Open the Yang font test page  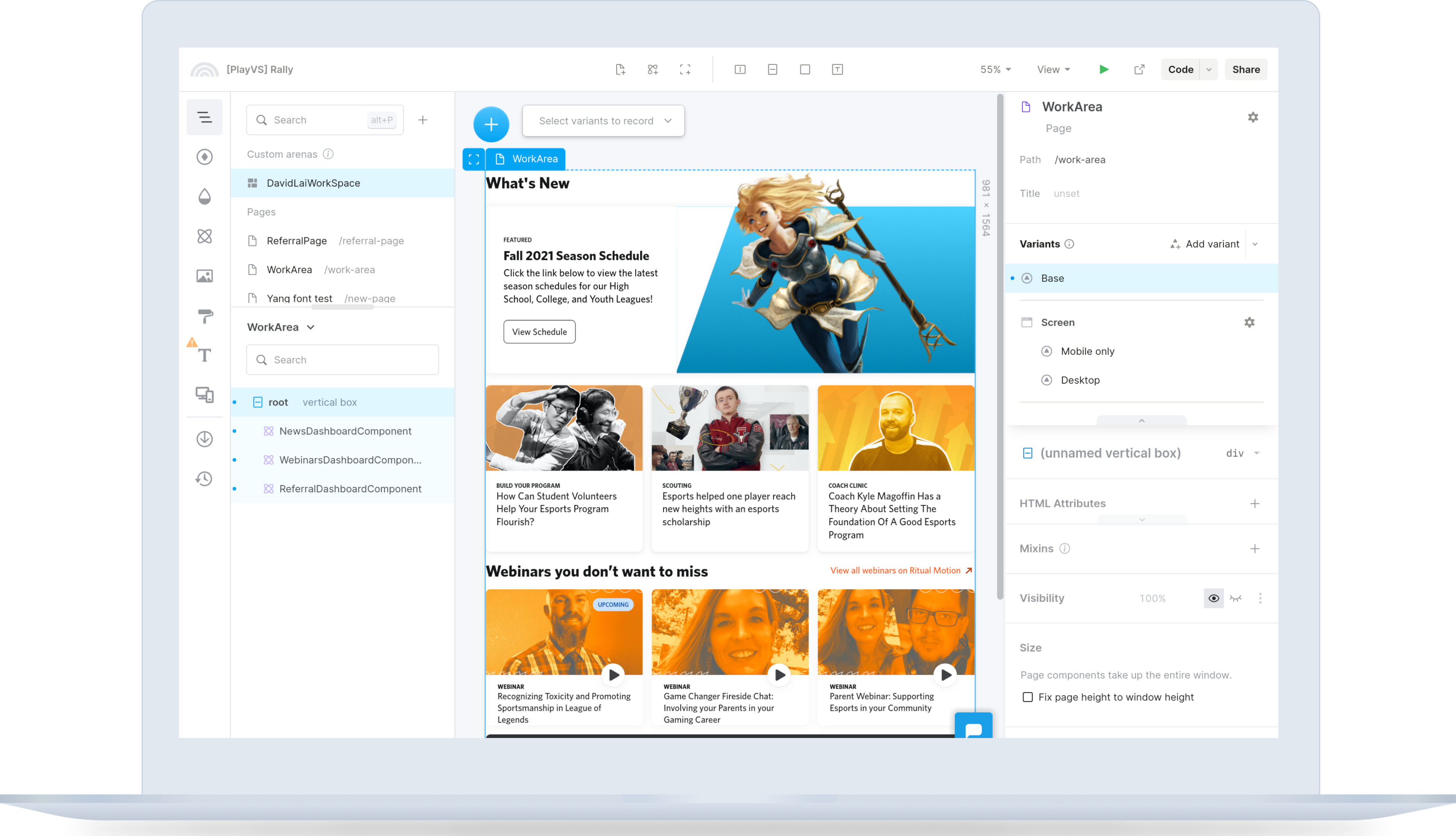(343, 298)
